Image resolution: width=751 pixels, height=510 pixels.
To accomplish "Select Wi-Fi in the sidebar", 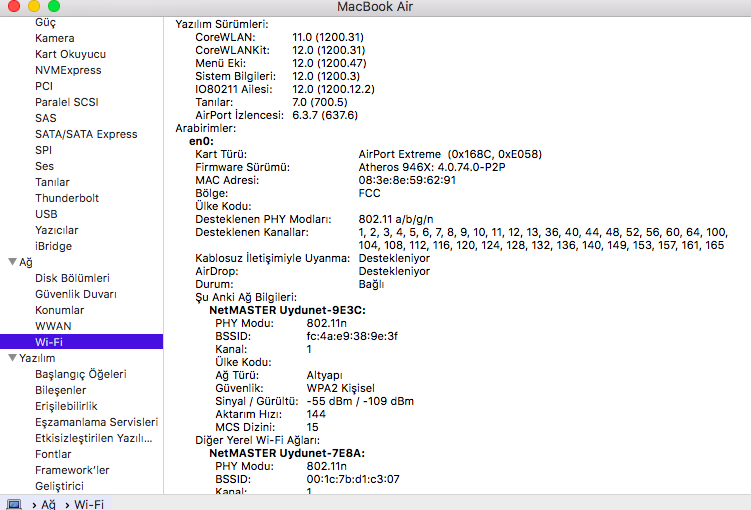I will (x=49, y=342).
